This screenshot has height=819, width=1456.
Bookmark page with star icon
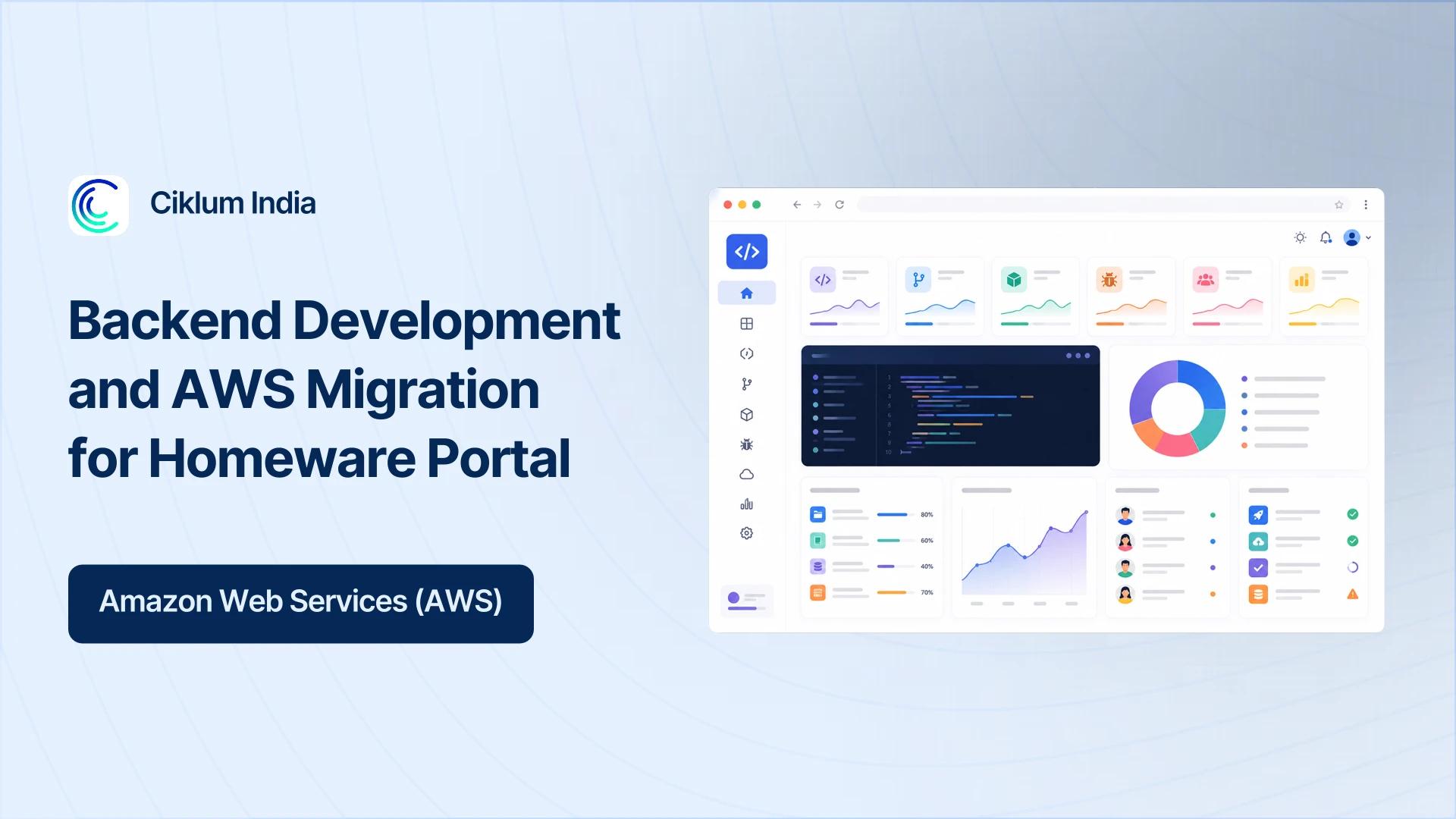(x=1339, y=205)
